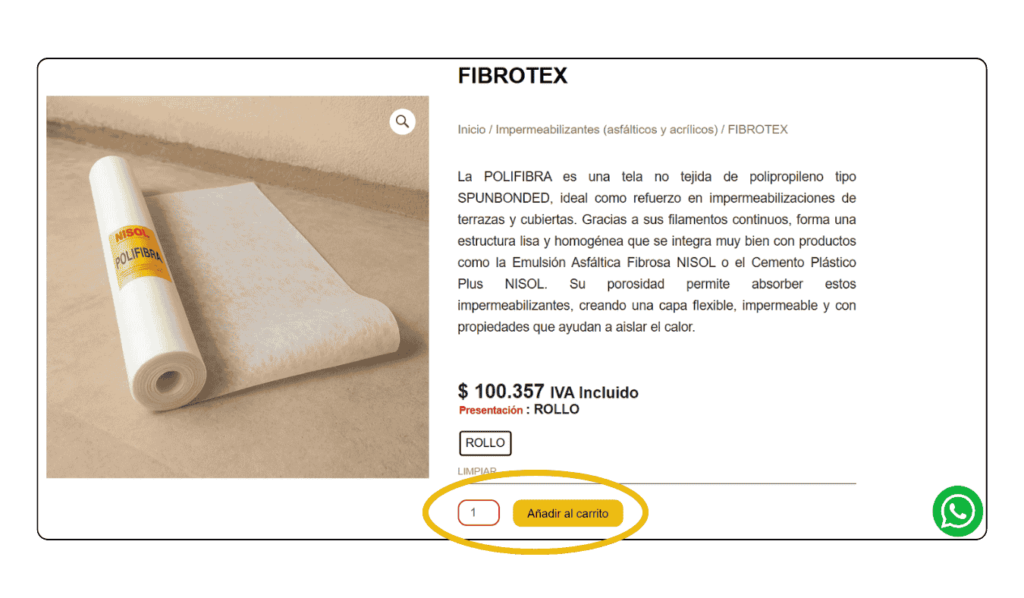Image resolution: width=1024 pixels, height=598 pixels.
Task: Click the product description paragraph
Action: coord(656,251)
